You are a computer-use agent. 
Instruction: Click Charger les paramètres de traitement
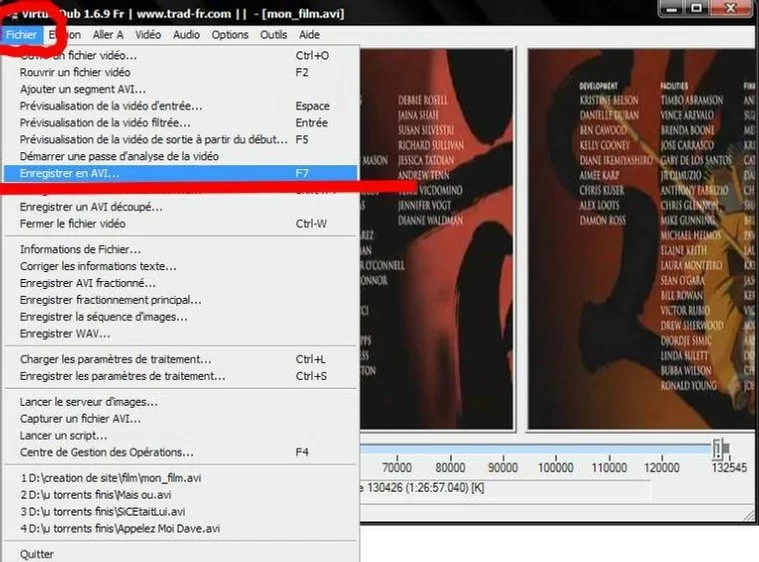coord(115,359)
